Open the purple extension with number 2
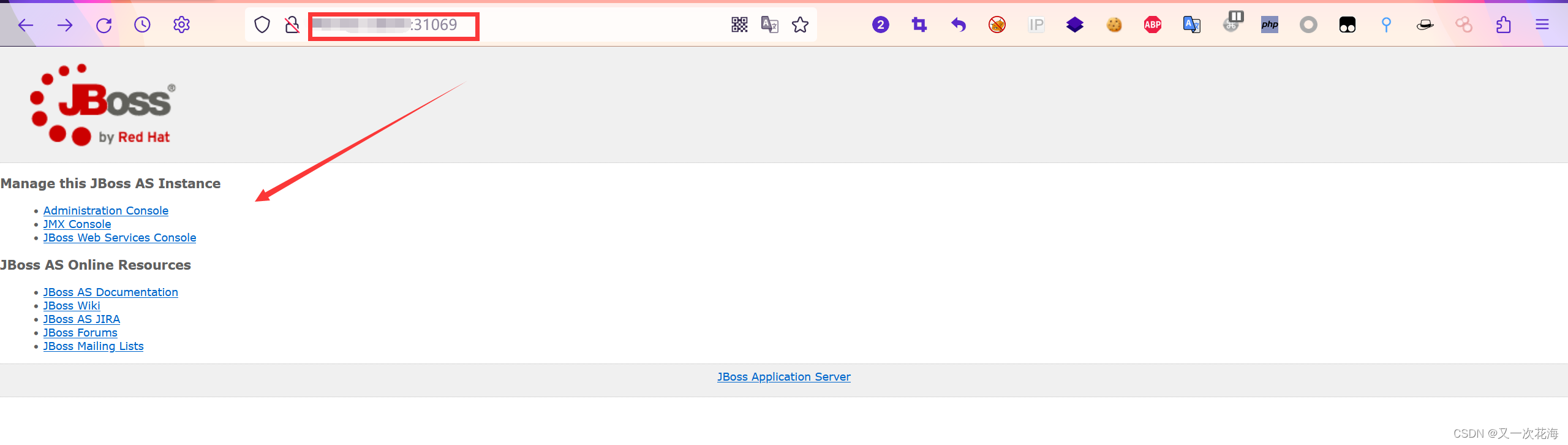 tap(880, 25)
